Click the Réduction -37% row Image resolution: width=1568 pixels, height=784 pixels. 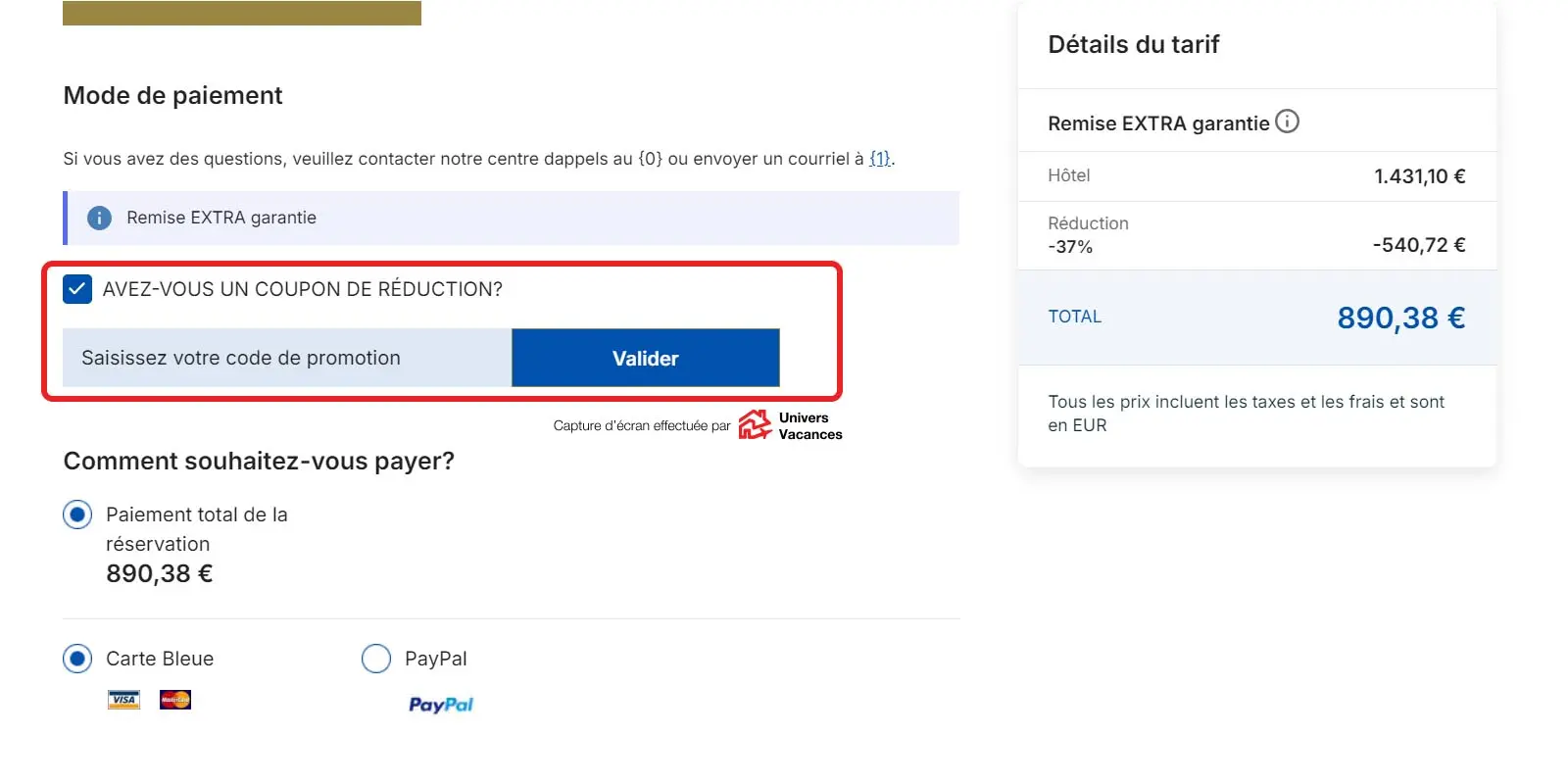point(1256,235)
